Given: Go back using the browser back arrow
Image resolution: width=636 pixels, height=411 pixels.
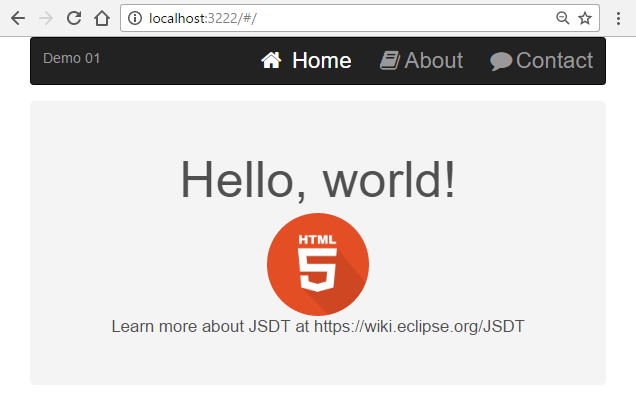Looking at the screenshot, I should click(x=18, y=18).
